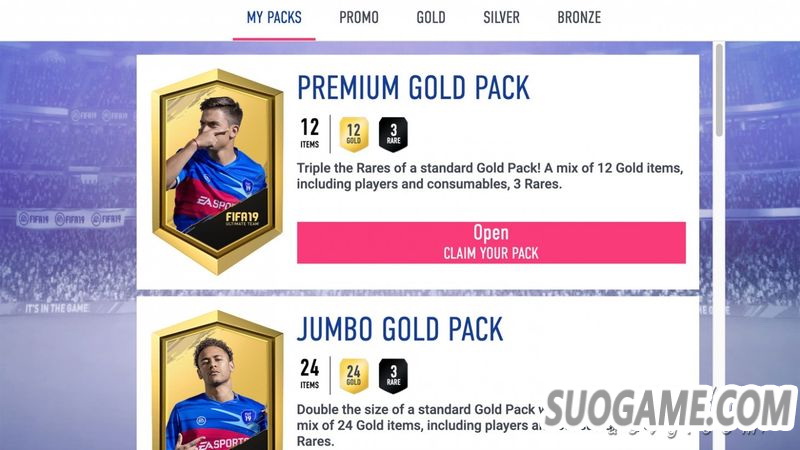Click the Premium Gold Pack card image
The width and height of the screenshot is (800, 450).
218,172
